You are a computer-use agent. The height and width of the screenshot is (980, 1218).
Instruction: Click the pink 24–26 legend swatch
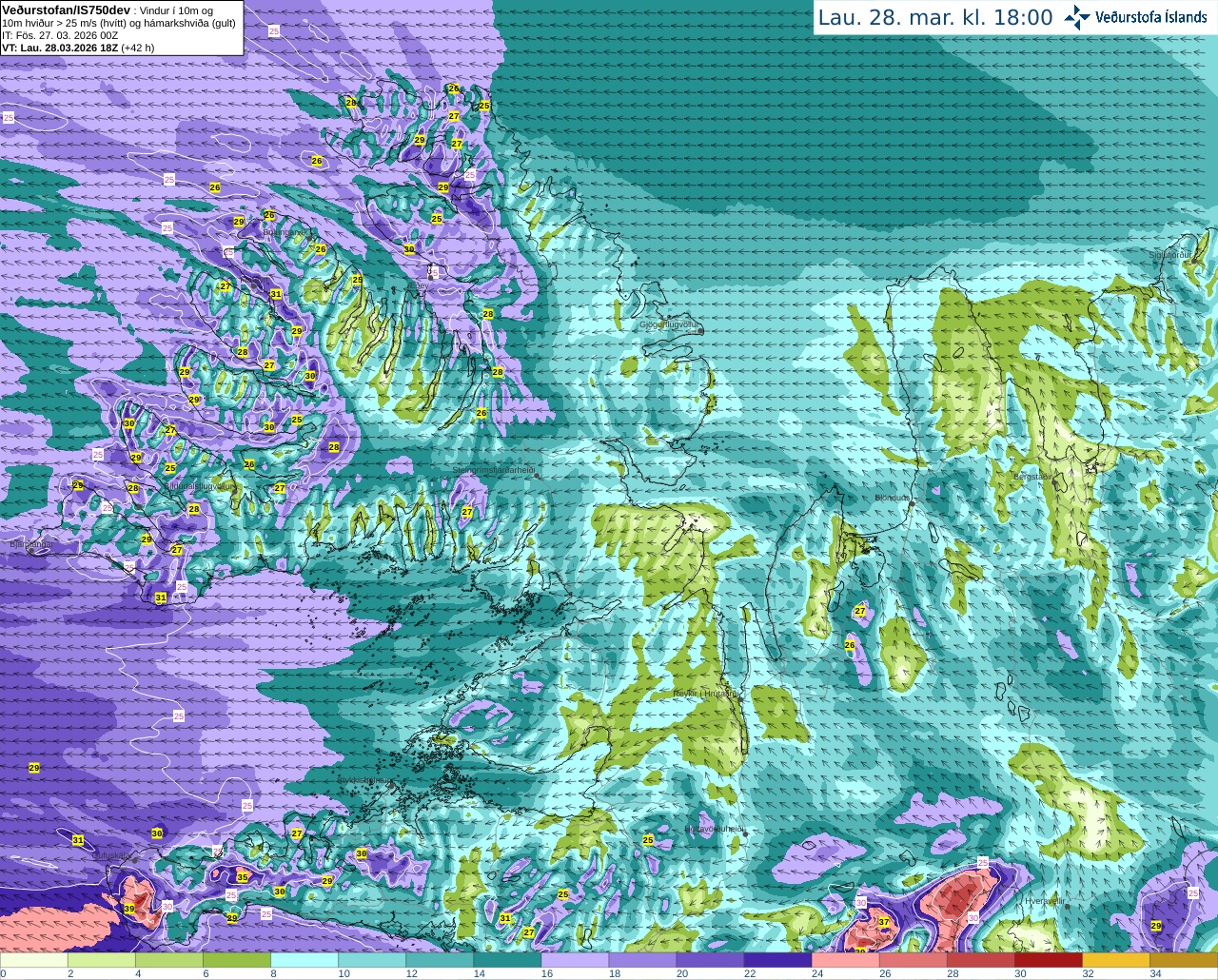tap(846, 959)
